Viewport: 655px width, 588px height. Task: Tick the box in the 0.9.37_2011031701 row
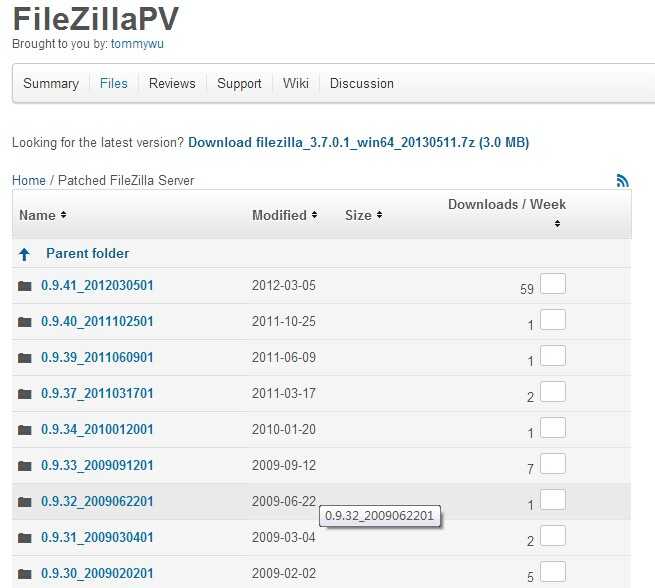[x=553, y=391]
